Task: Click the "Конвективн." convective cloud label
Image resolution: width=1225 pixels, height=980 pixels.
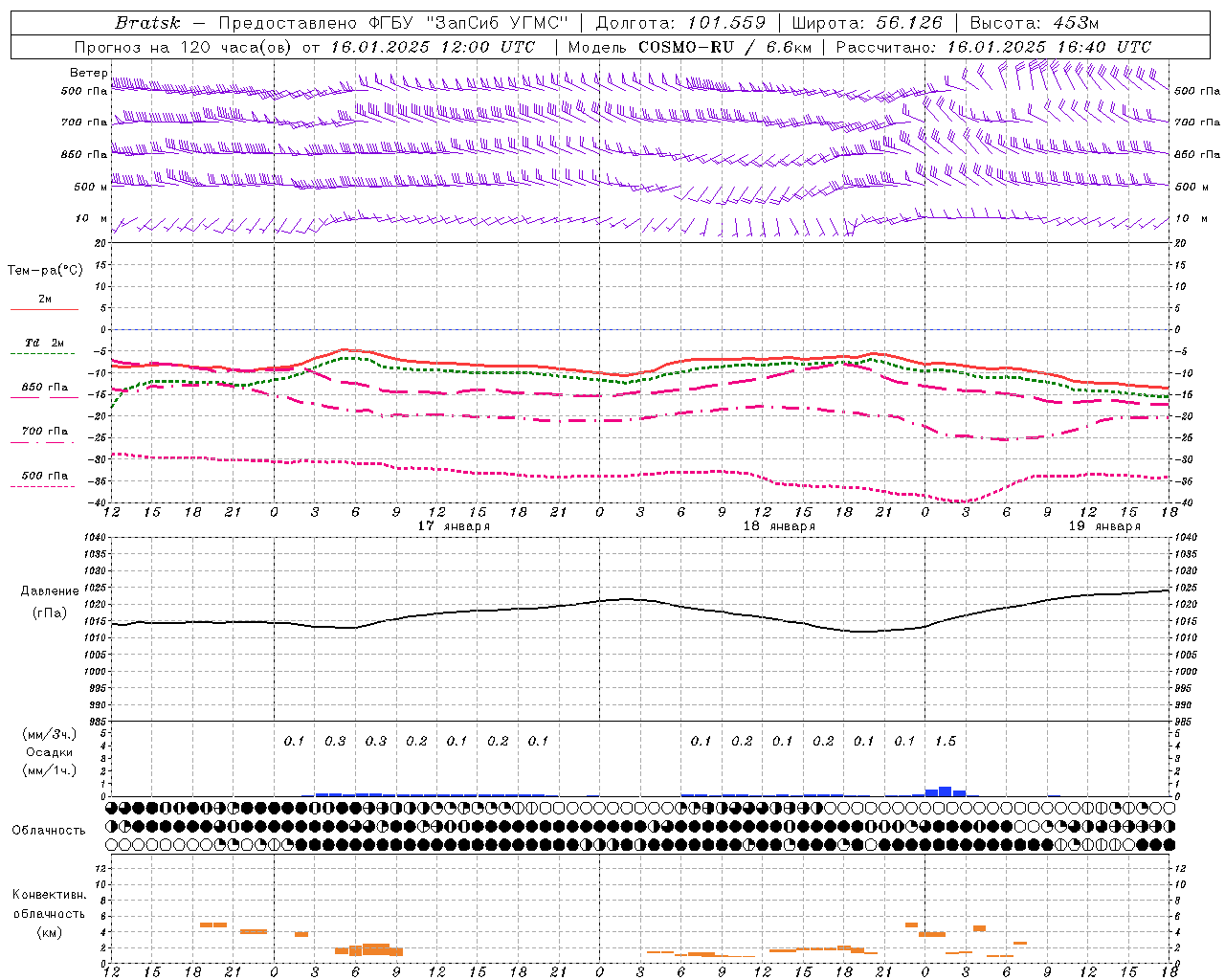Action: (49, 895)
